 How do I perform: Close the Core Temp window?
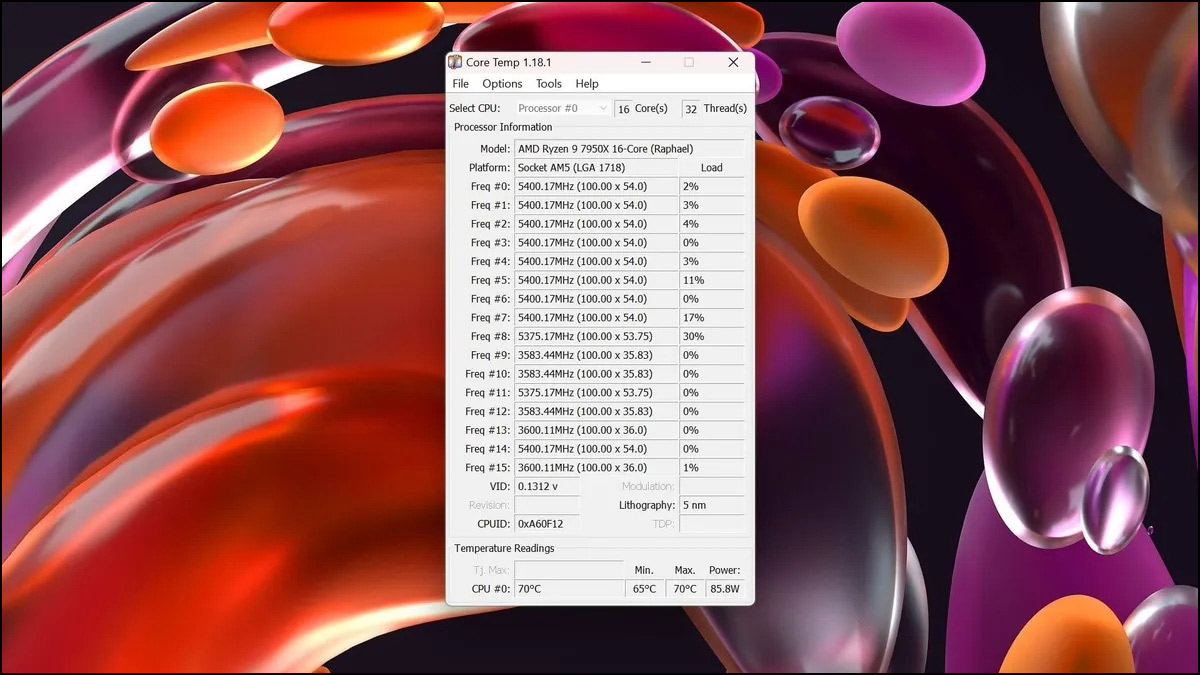click(733, 62)
